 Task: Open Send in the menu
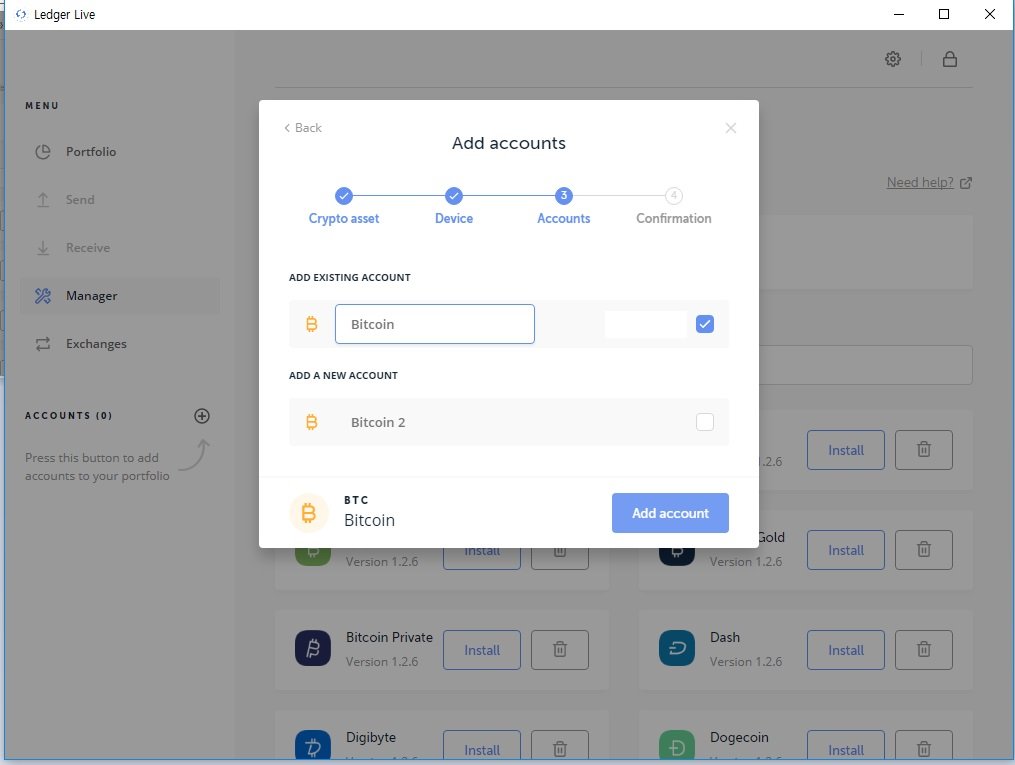tap(120, 199)
